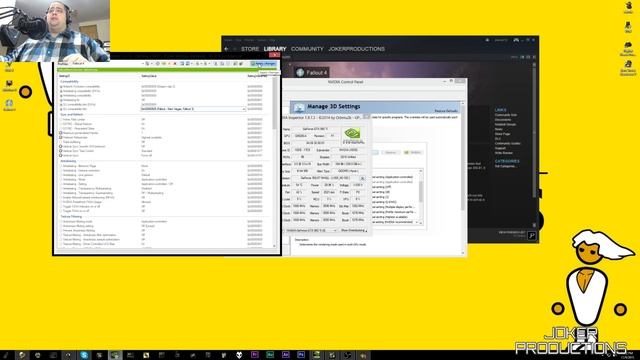
Task: Select the Vertical Sync Tear Control row
Action: coord(163,151)
